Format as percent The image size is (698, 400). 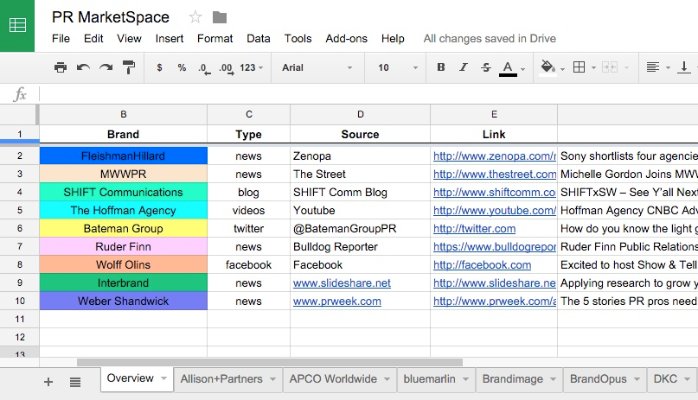pyautogui.click(x=182, y=68)
